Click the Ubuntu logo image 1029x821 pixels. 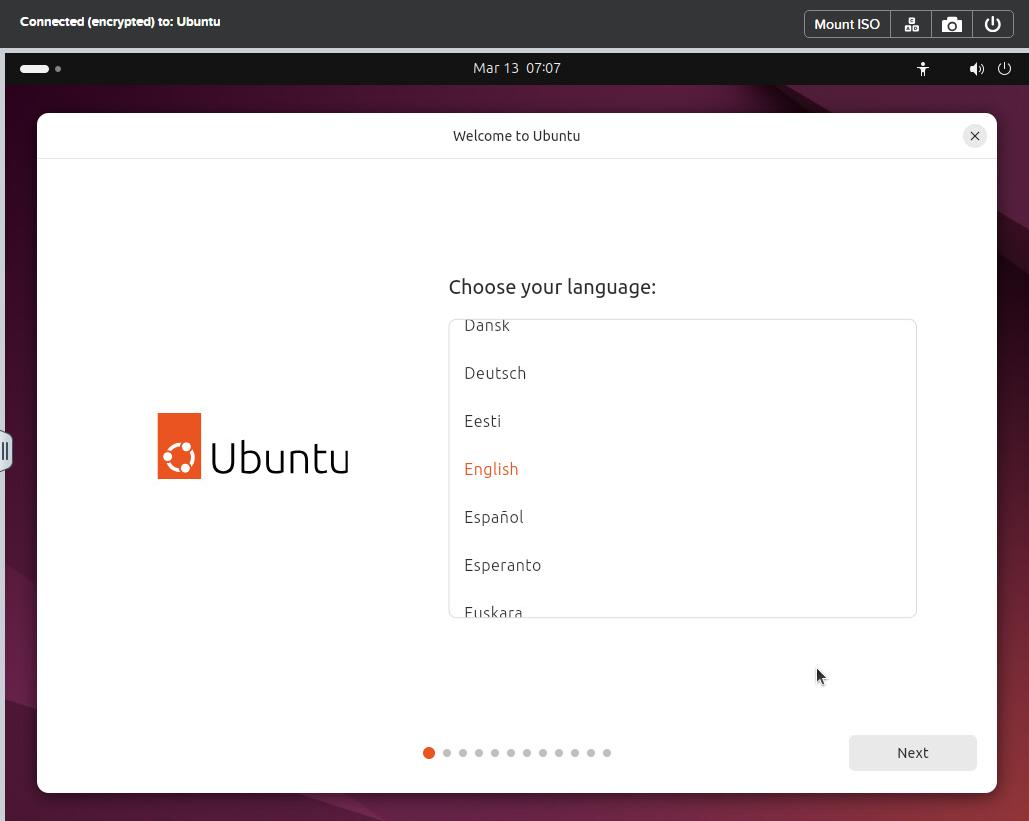pos(253,446)
